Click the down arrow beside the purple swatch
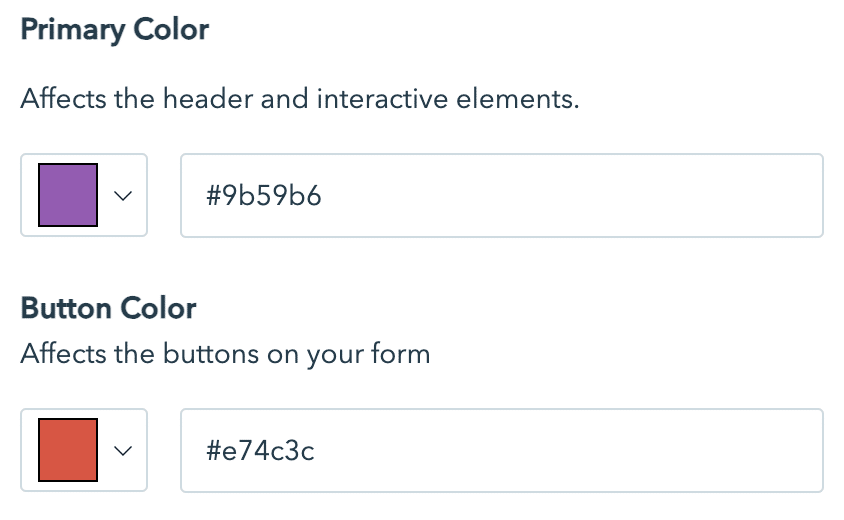Viewport: 844px width, 520px height. tap(123, 196)
